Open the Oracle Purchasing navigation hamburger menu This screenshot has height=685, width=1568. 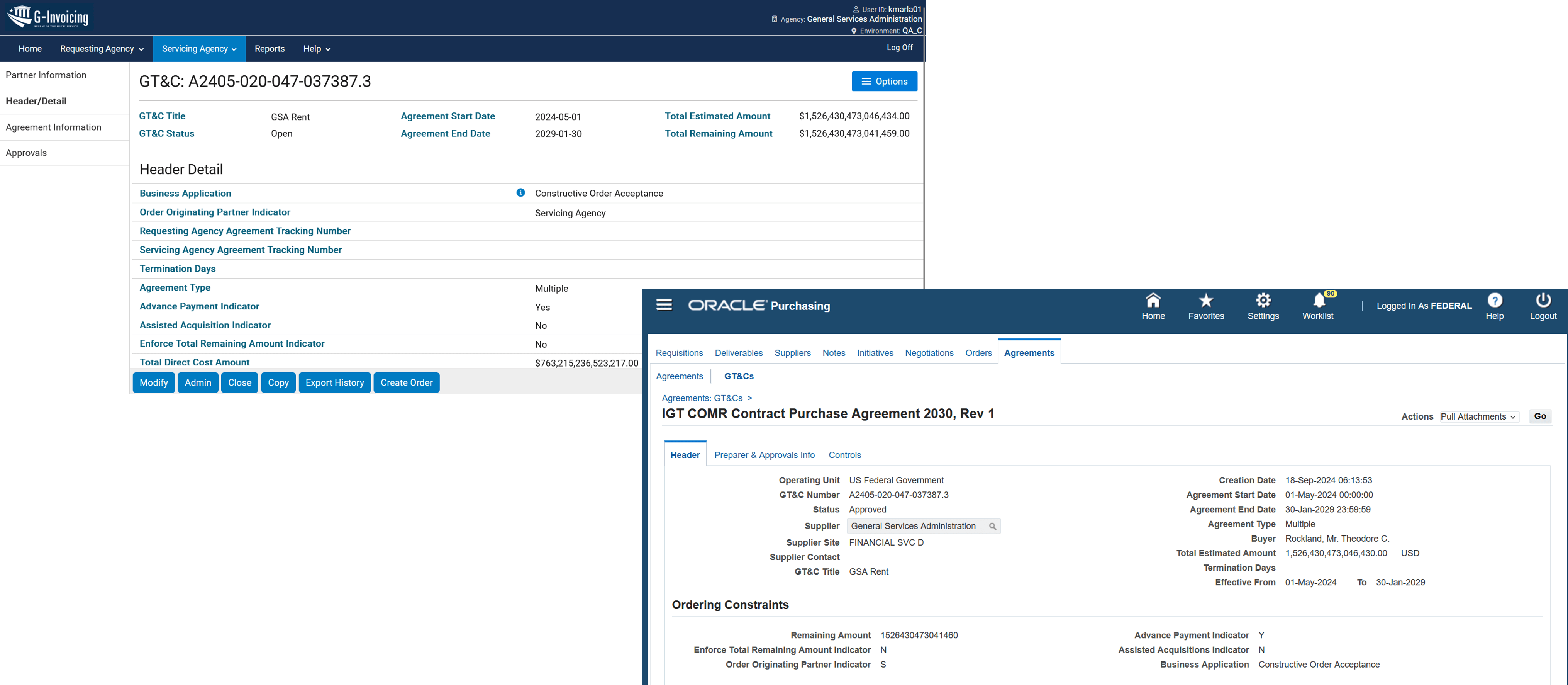tap(664, 304)
